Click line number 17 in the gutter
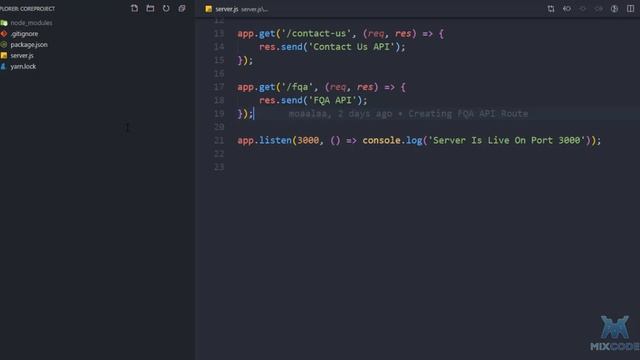The height and width of the screenshot is (360, 640). pyautogui.click(x=219, y=87)
